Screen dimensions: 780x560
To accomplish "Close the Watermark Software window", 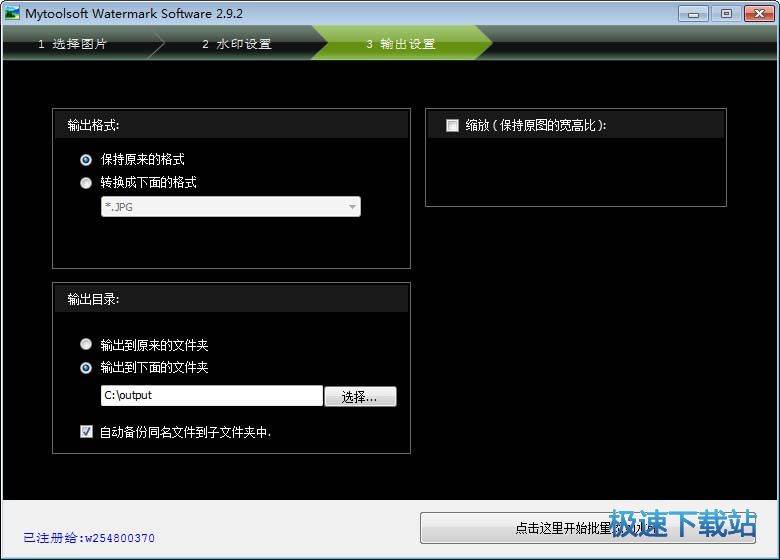I will coord(757,13).
